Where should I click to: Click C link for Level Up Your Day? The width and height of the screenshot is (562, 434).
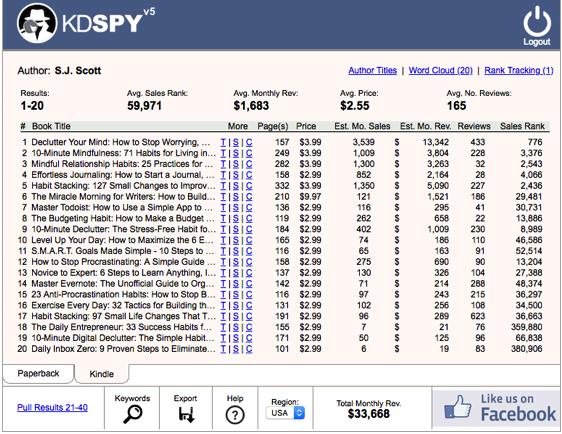coord(249,240)
